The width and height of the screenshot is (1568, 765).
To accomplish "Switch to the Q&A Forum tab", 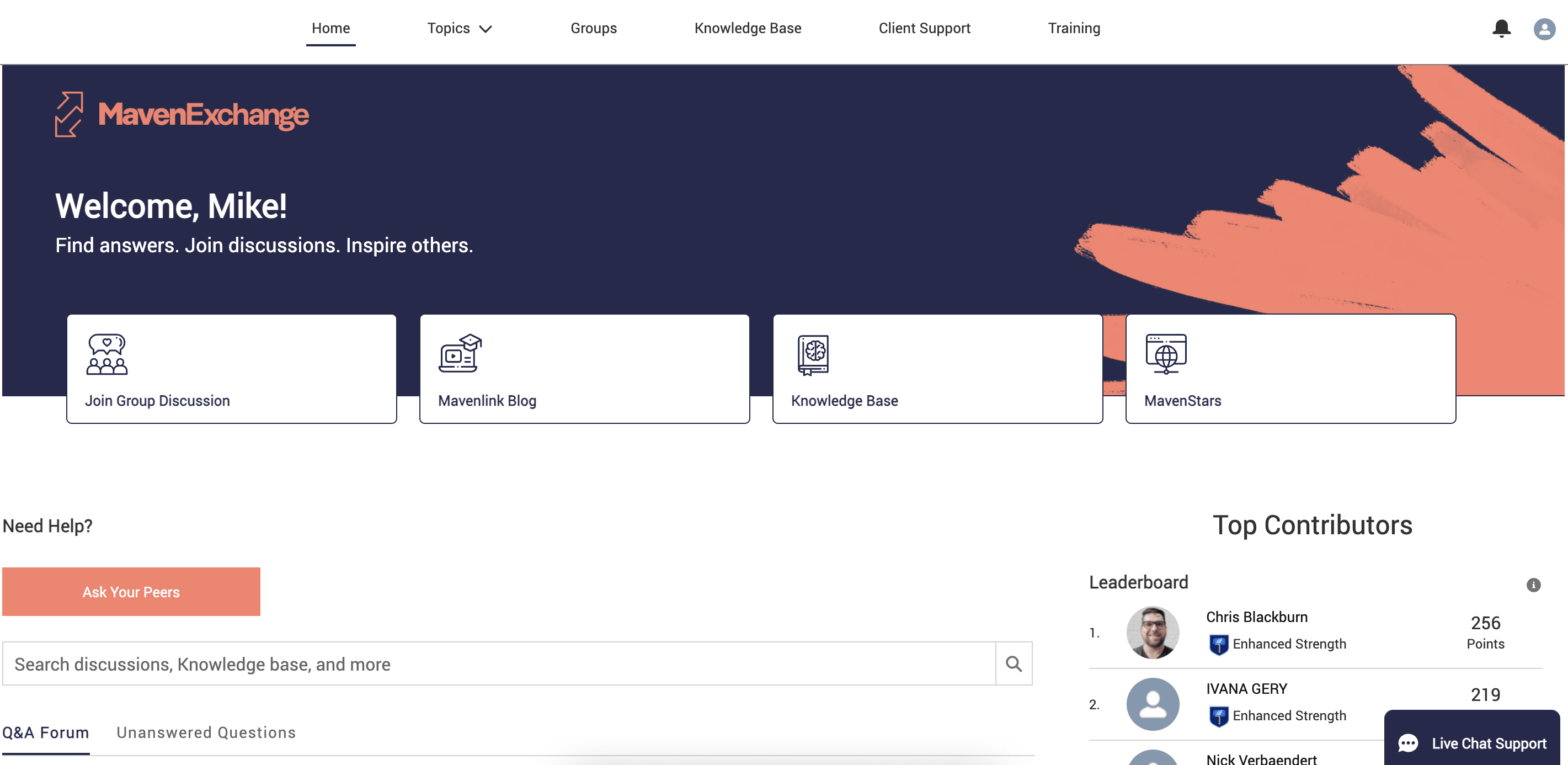I will point(46,733).
